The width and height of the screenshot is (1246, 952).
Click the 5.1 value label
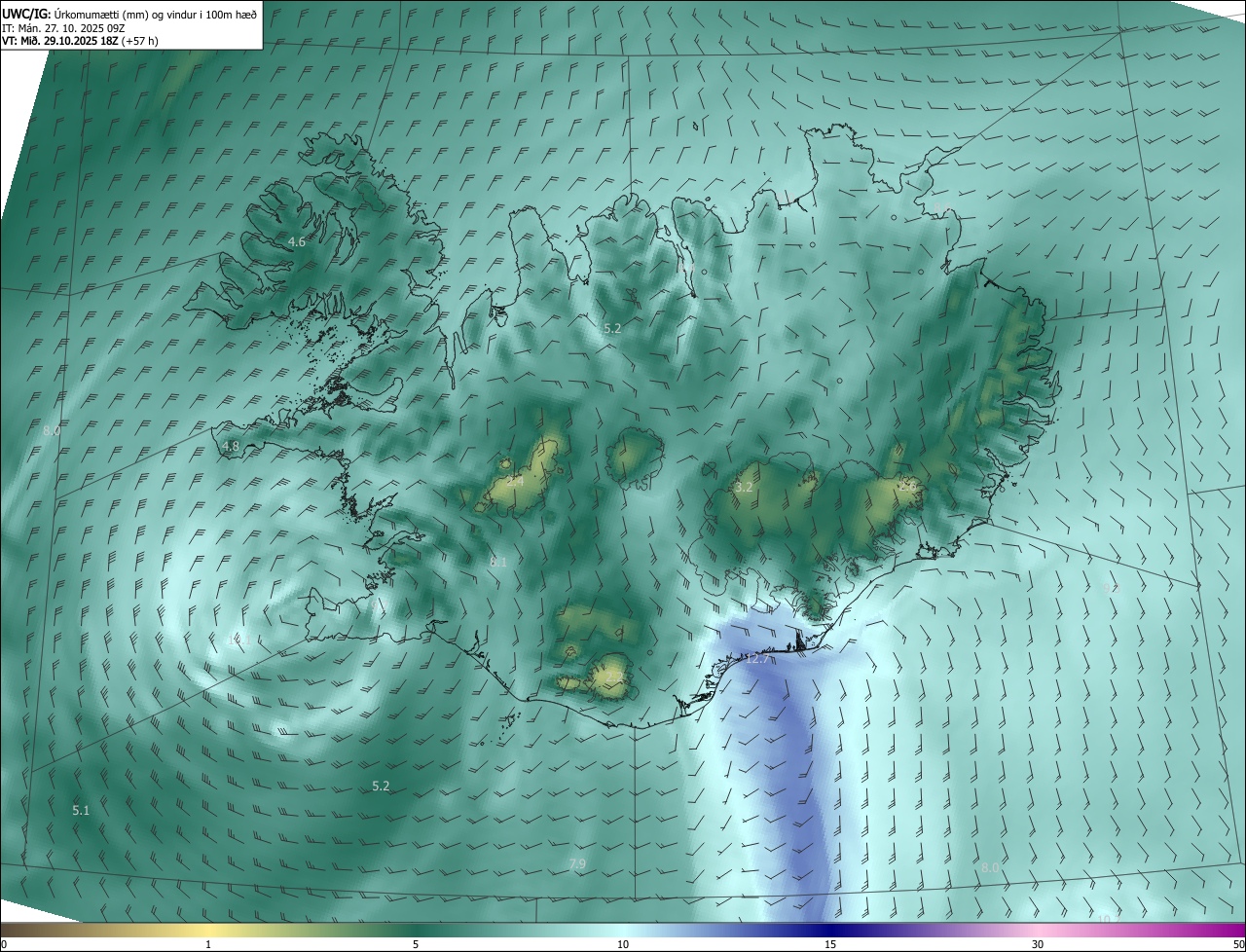[81, 811]
